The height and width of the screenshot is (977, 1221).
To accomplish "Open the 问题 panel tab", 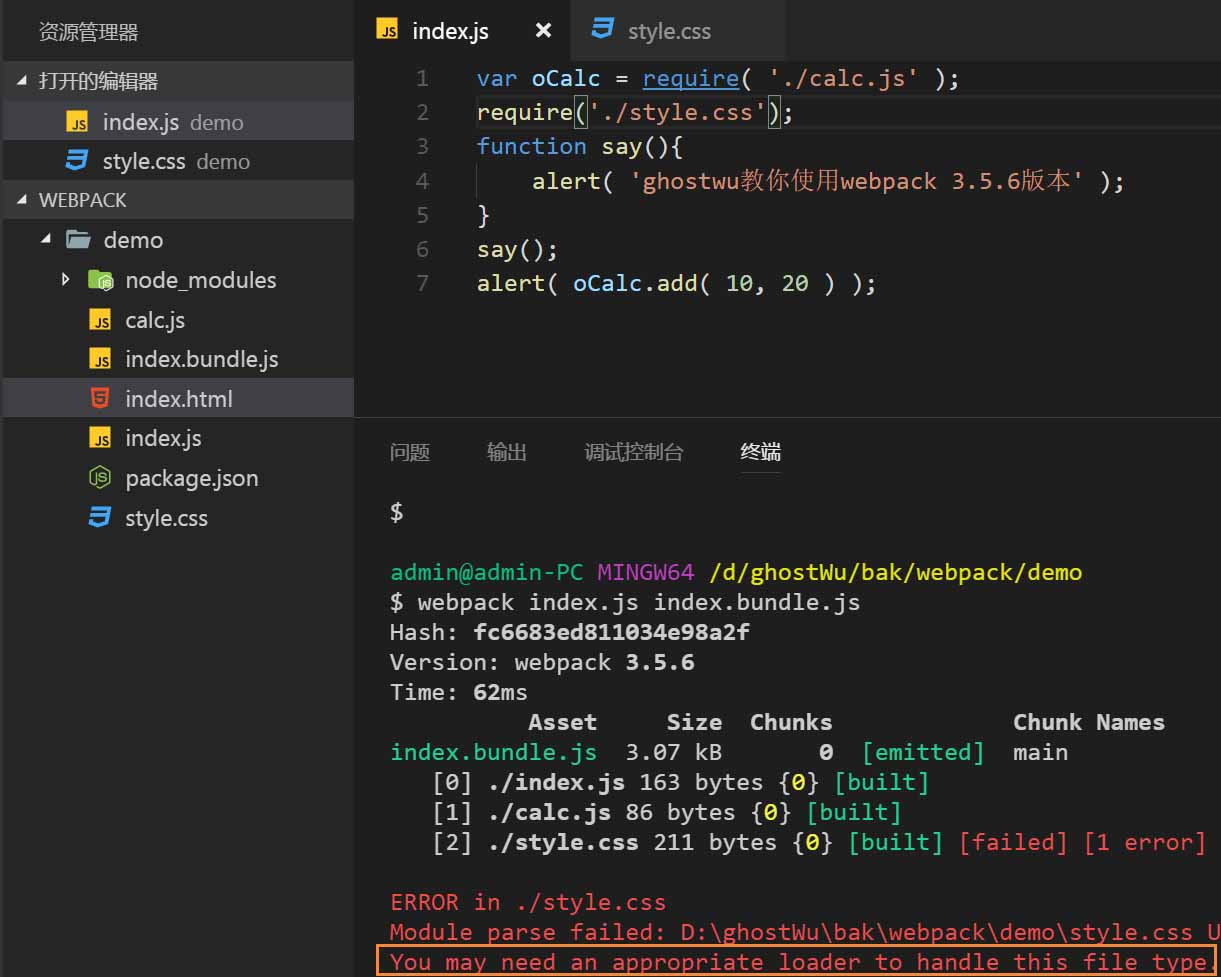I will 410,452.
